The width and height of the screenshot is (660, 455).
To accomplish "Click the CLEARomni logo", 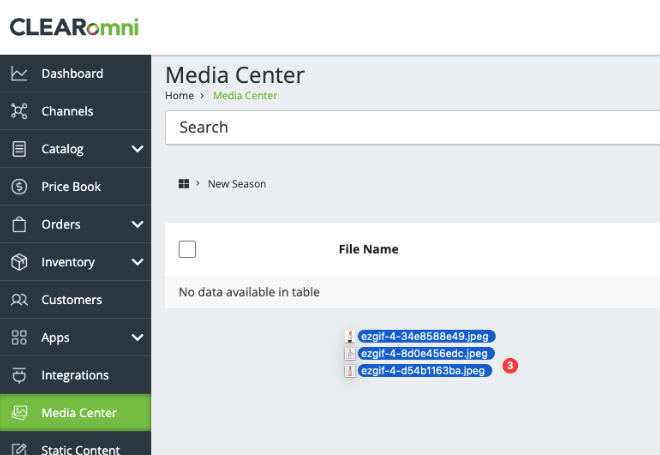I will (x=74, y=27).
